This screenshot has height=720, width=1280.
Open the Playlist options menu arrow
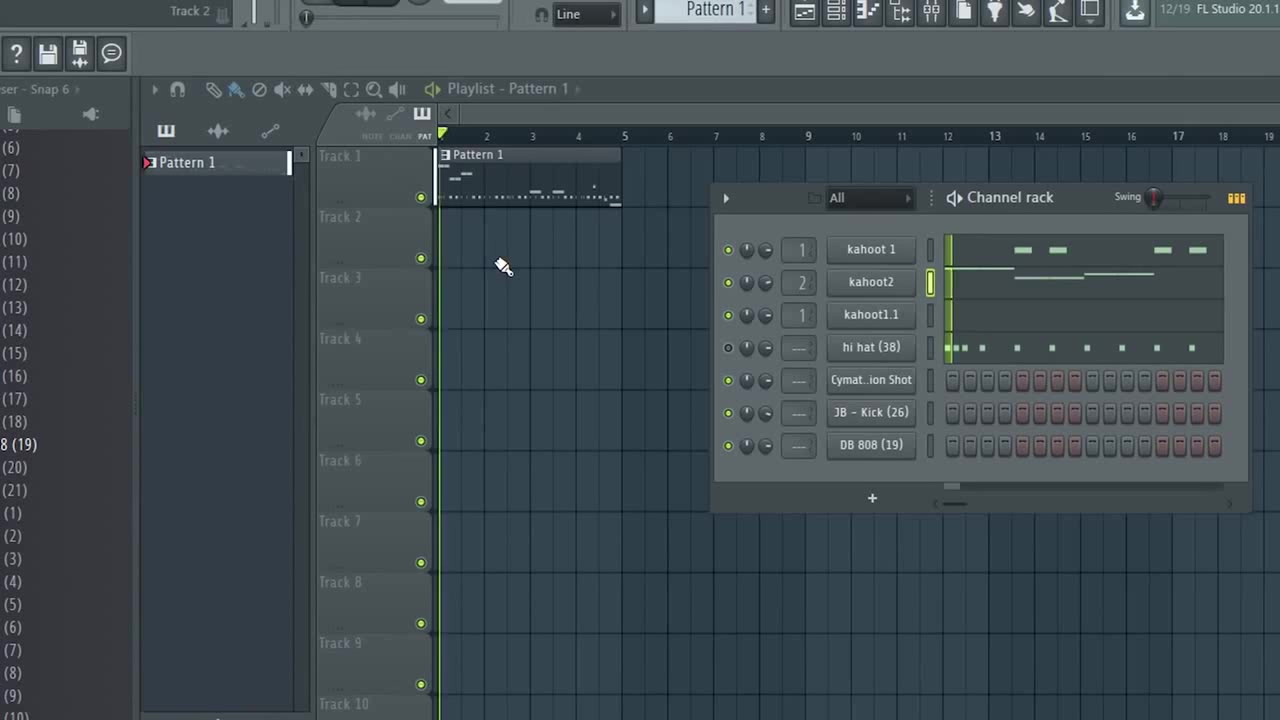click(155, 89)
